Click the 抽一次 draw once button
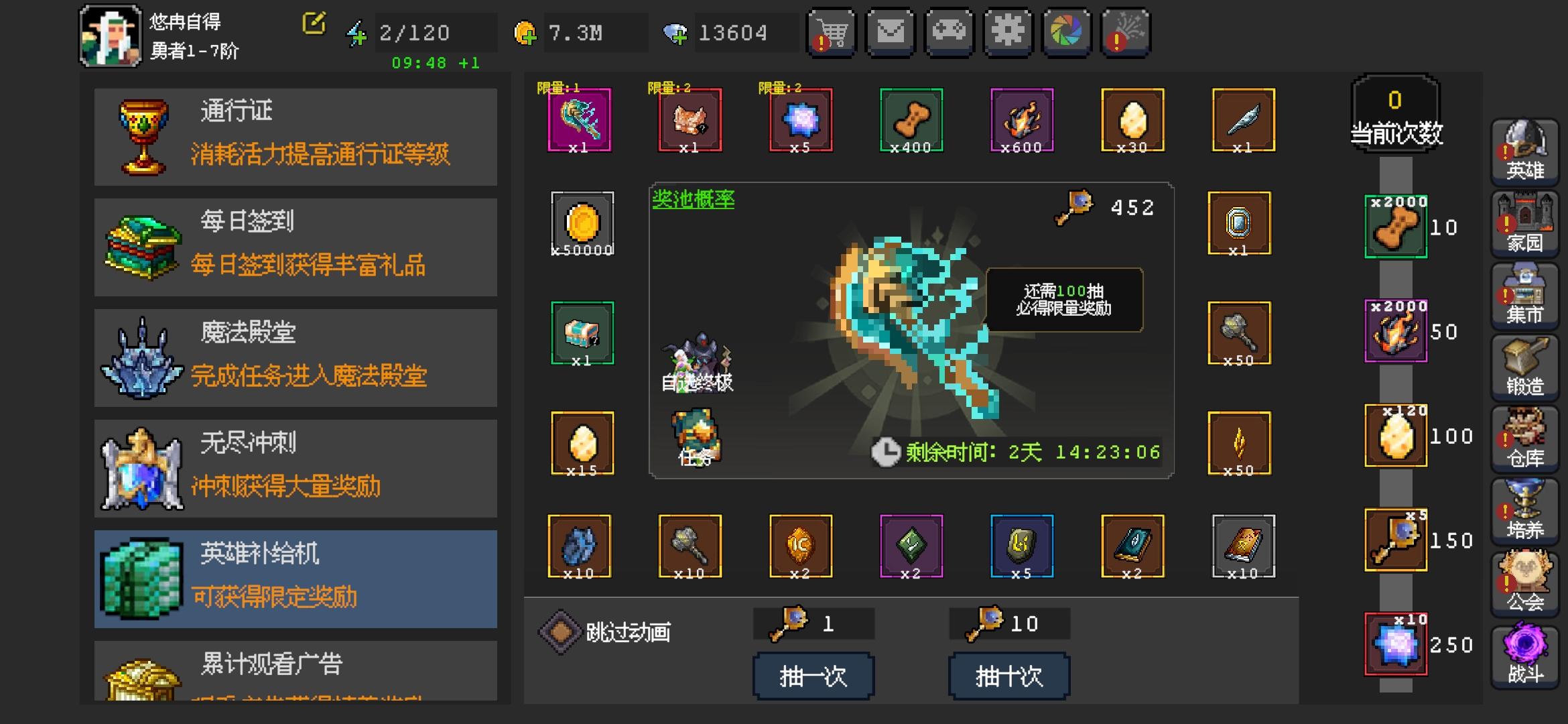The height and width of the screenshot is (724, 1568). pyautogui.click(x=813, y=676)
